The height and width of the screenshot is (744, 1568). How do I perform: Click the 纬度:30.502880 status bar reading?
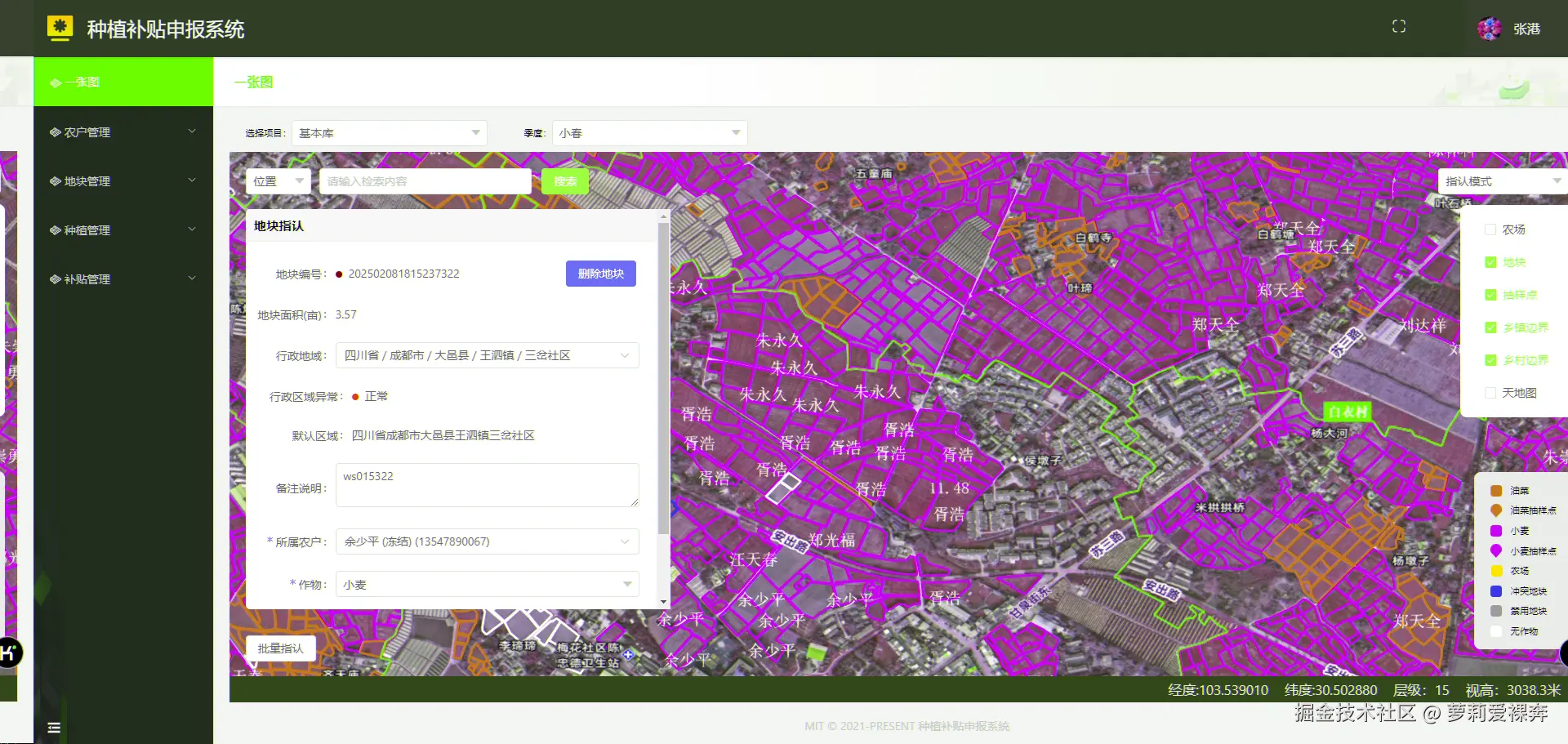1330,690
